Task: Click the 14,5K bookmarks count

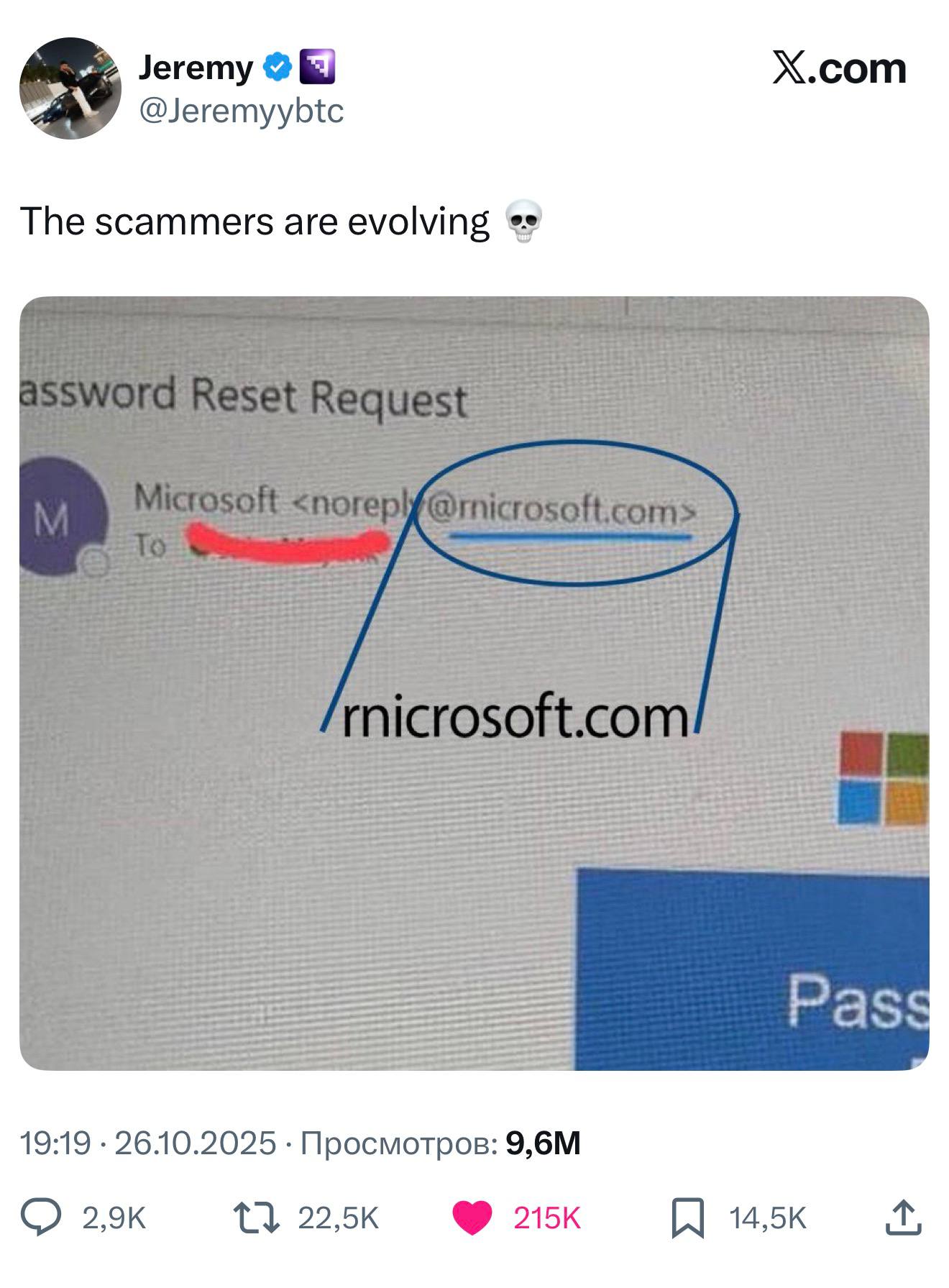Action: 768,1218
